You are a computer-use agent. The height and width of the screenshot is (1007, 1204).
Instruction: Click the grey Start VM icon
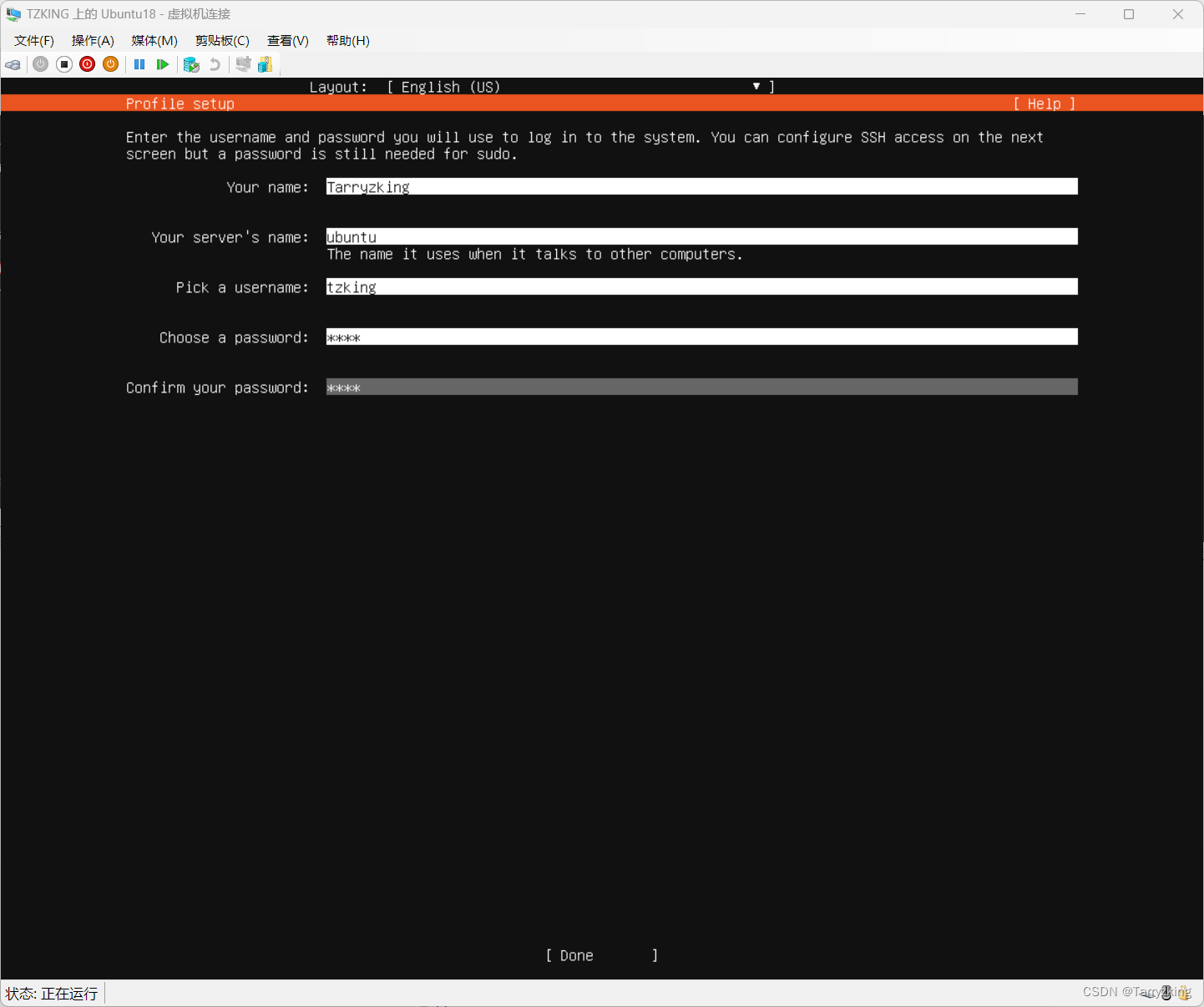click(x=40, y=64)
